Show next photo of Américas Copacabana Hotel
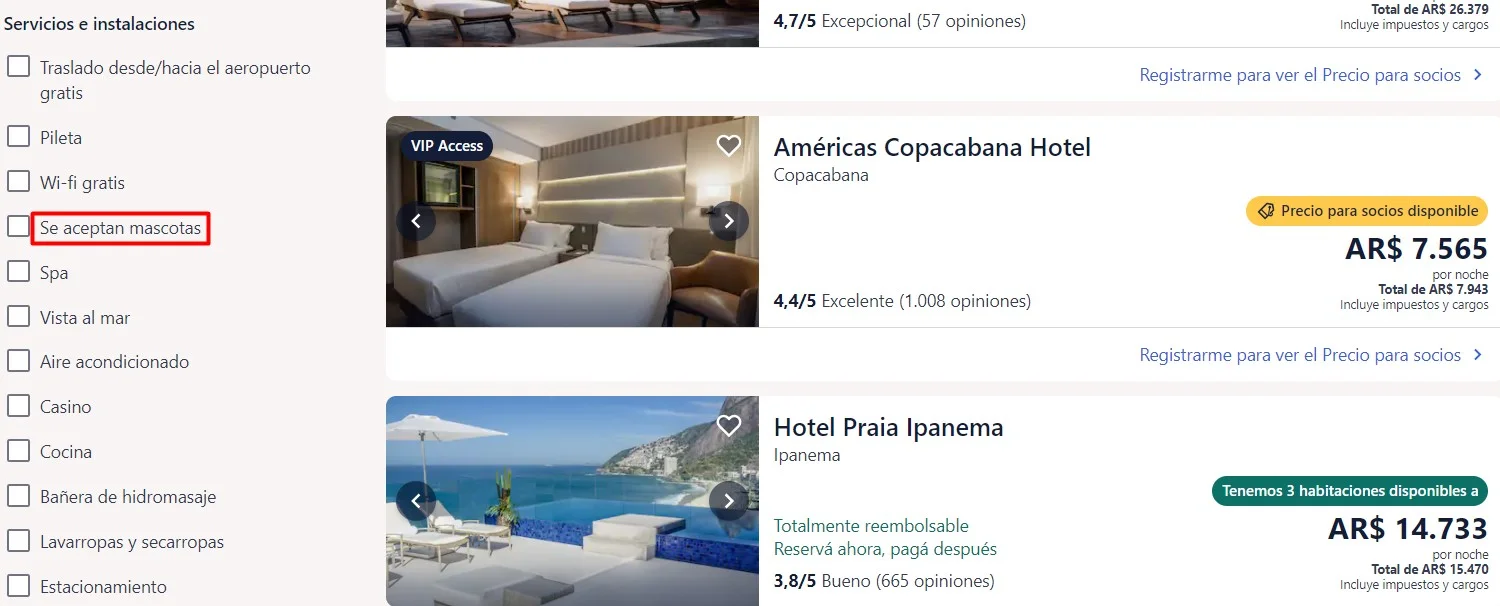This screenshot has width=1500, height=606. point(729,221)
